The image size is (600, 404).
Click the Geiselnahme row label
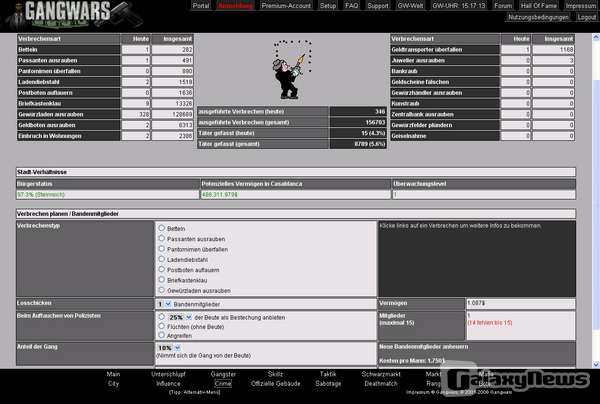click(445, 136)
